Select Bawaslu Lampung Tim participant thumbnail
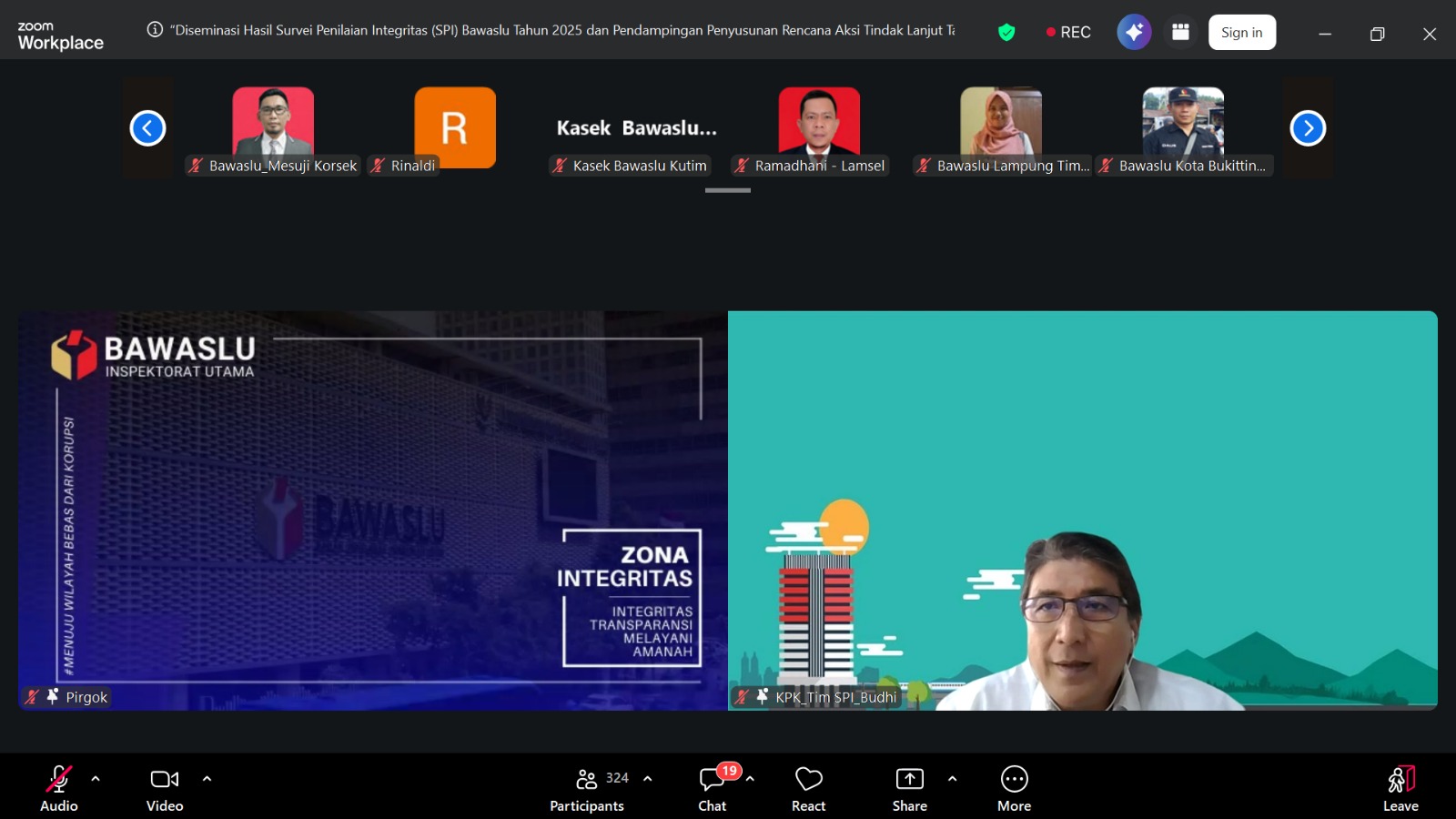This screenshot has height=819, width=1456. coord(1001,127)
